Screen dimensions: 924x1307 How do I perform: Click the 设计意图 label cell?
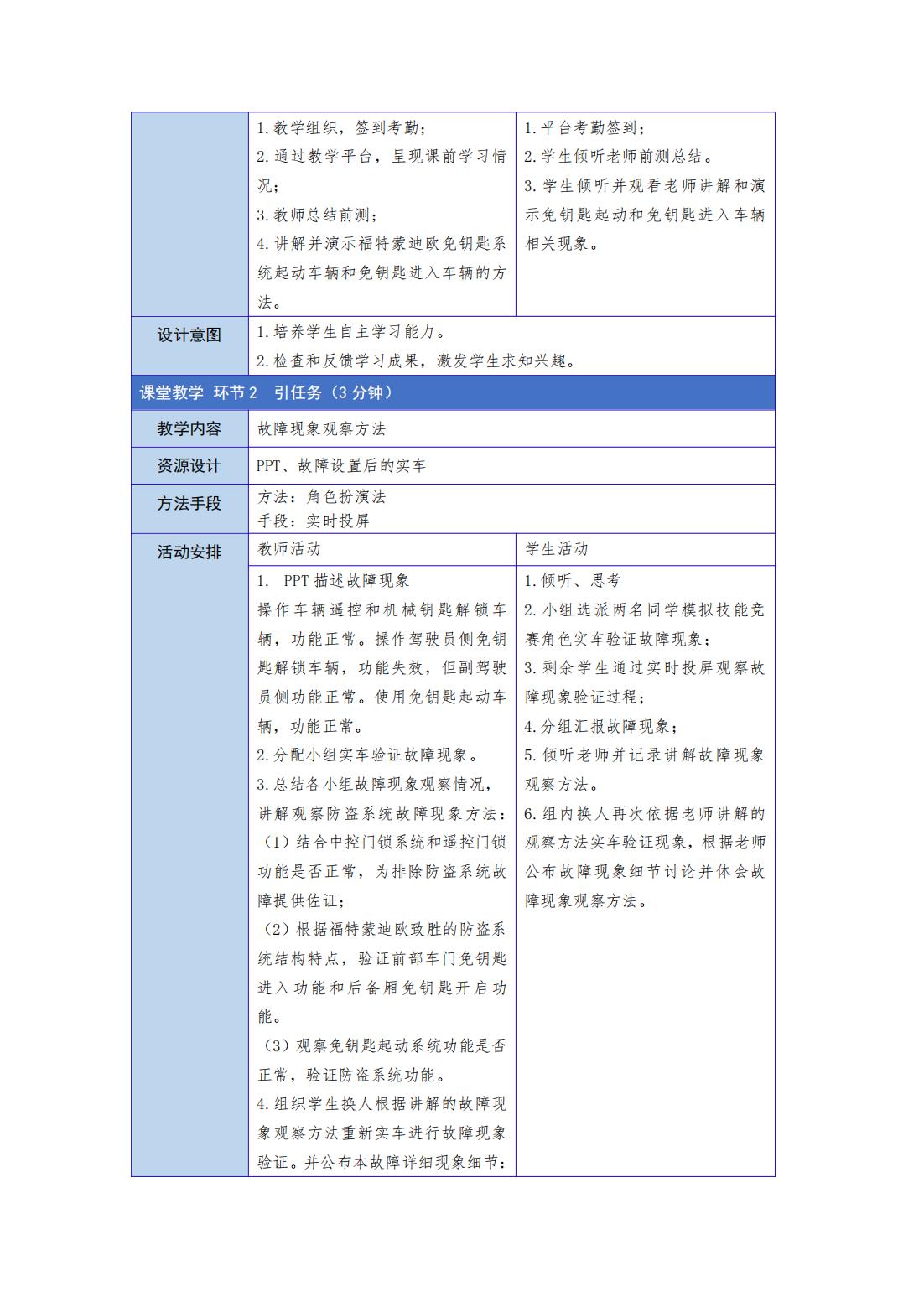189,335
